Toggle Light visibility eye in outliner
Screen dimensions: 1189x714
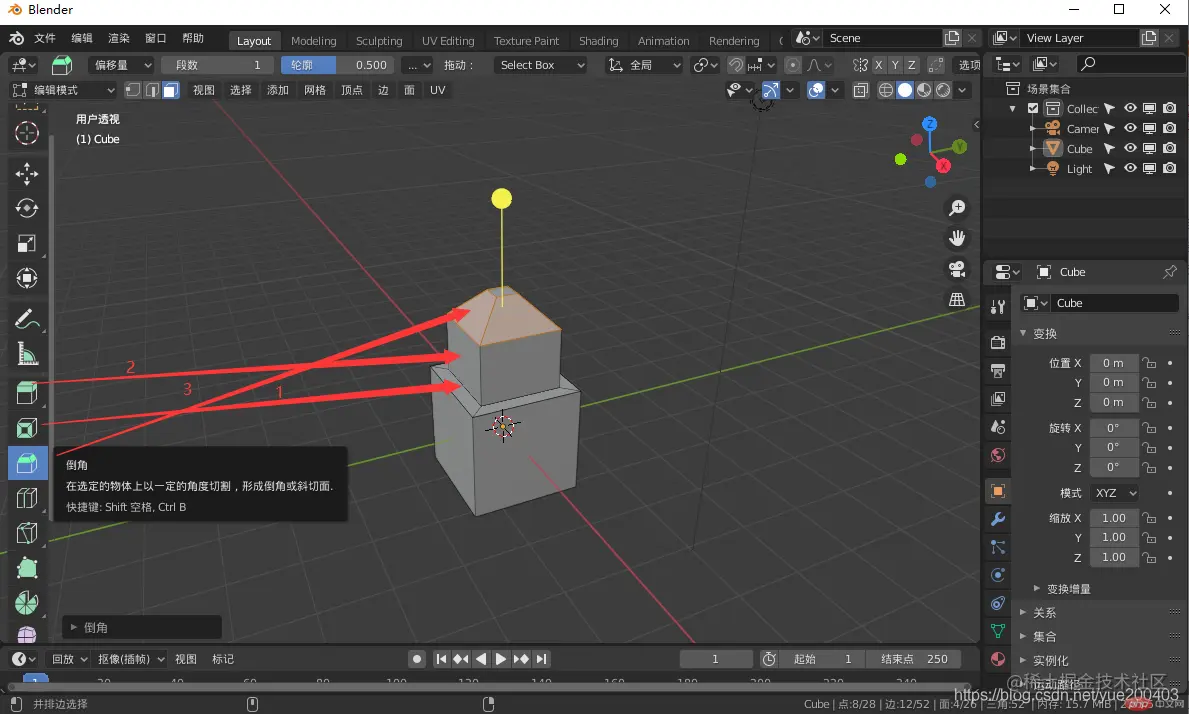[1130, 168]
